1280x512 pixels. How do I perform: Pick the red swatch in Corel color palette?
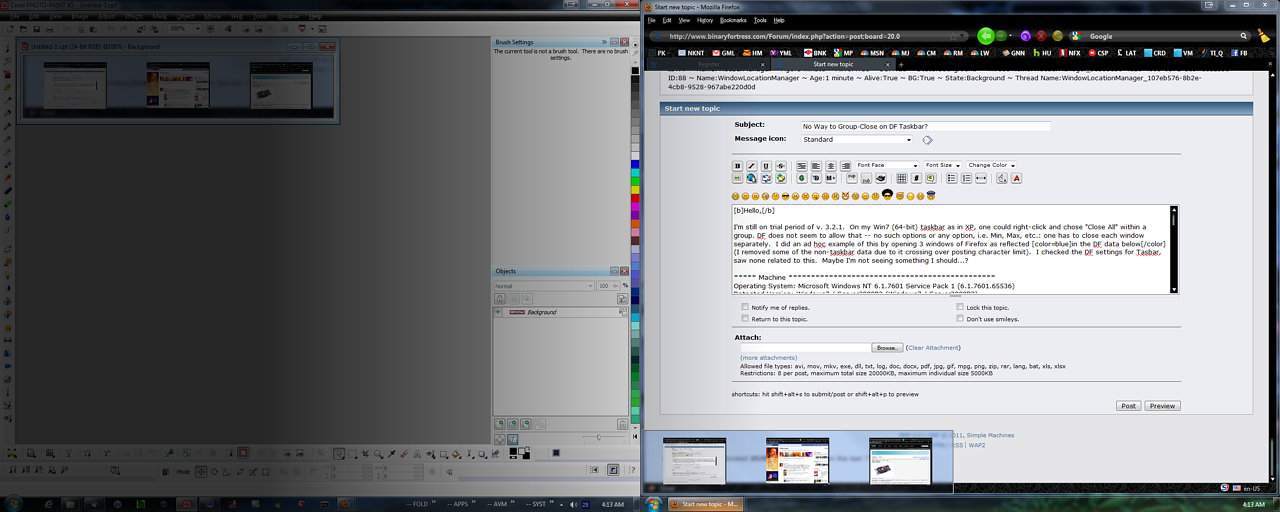point(635,199)
